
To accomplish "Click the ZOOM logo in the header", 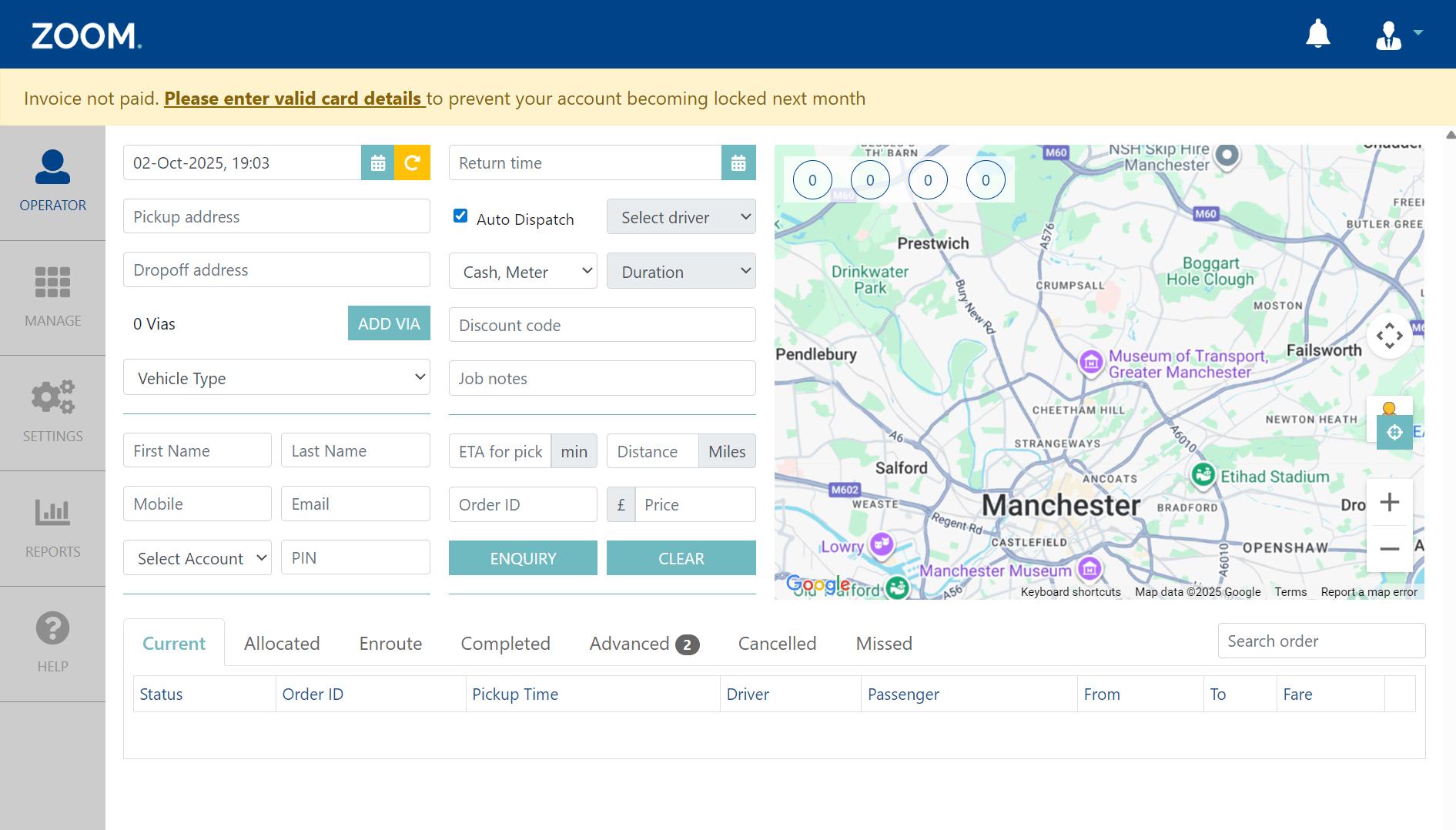I will click(86, 35).
